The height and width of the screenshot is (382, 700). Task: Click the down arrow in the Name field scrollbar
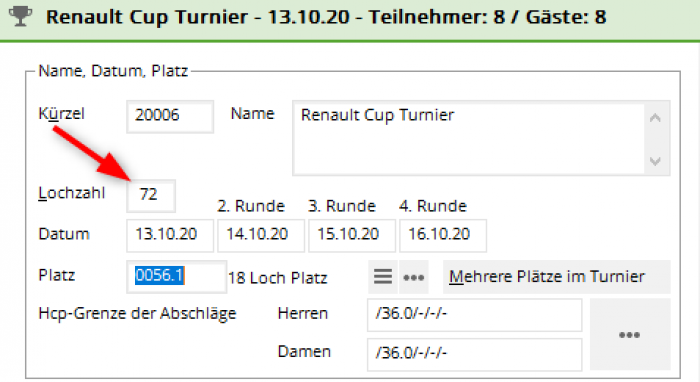click(655, 161)
